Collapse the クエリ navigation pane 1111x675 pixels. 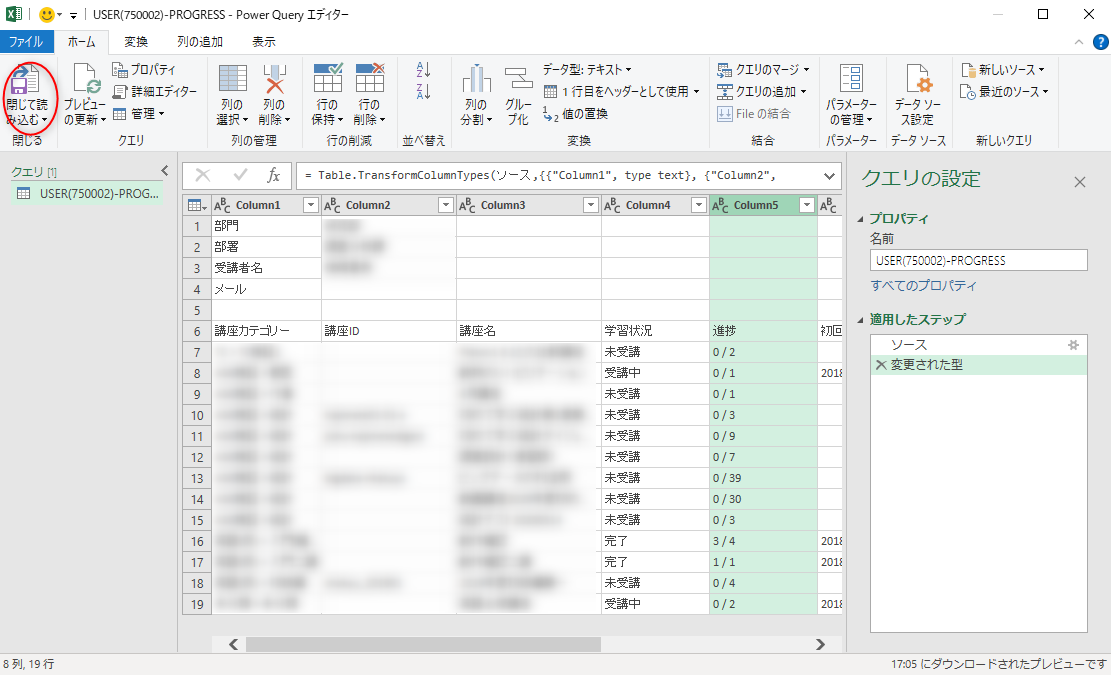click(165, 171)
